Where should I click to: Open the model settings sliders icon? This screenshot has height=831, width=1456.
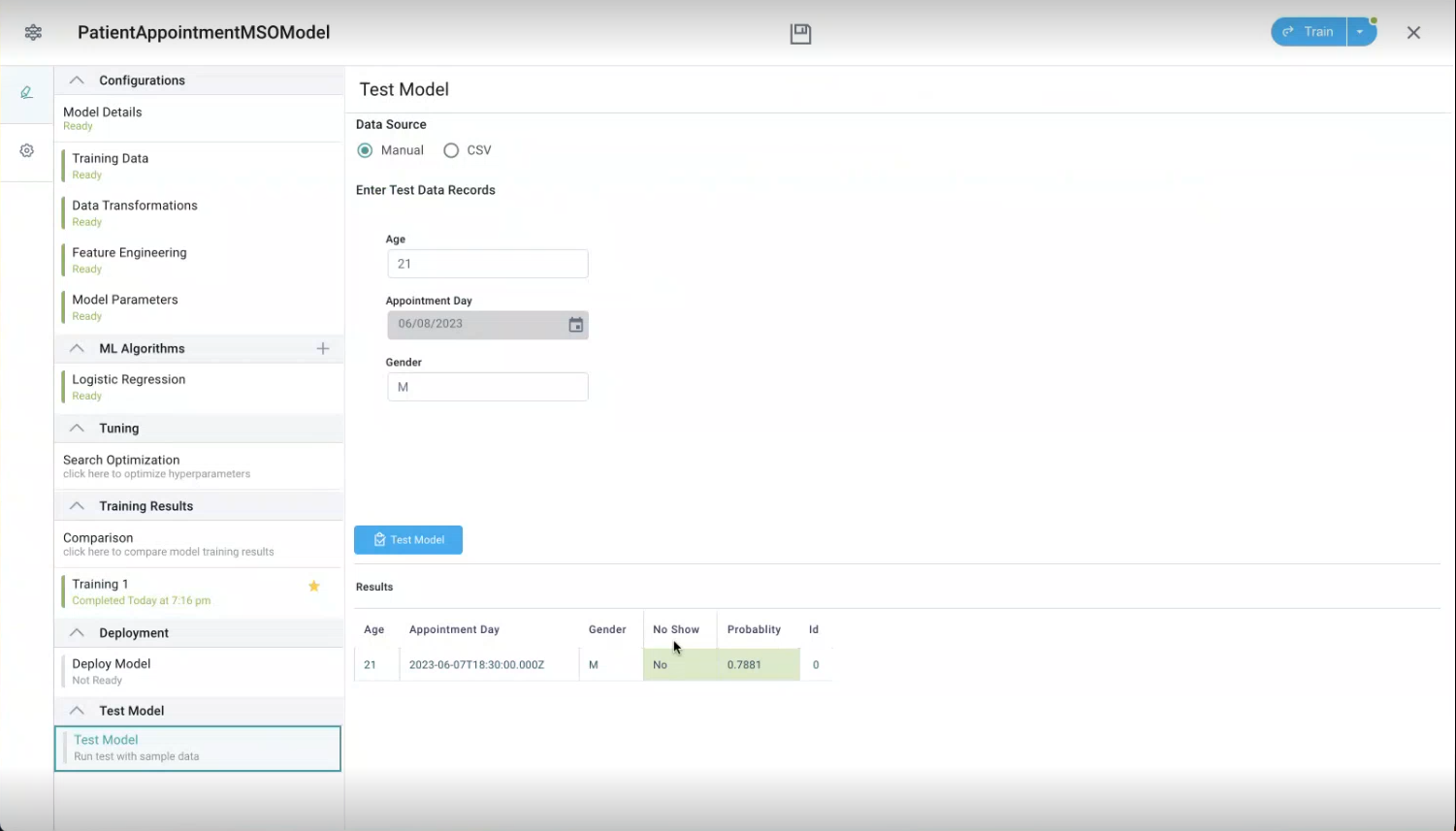coord(33,33)
